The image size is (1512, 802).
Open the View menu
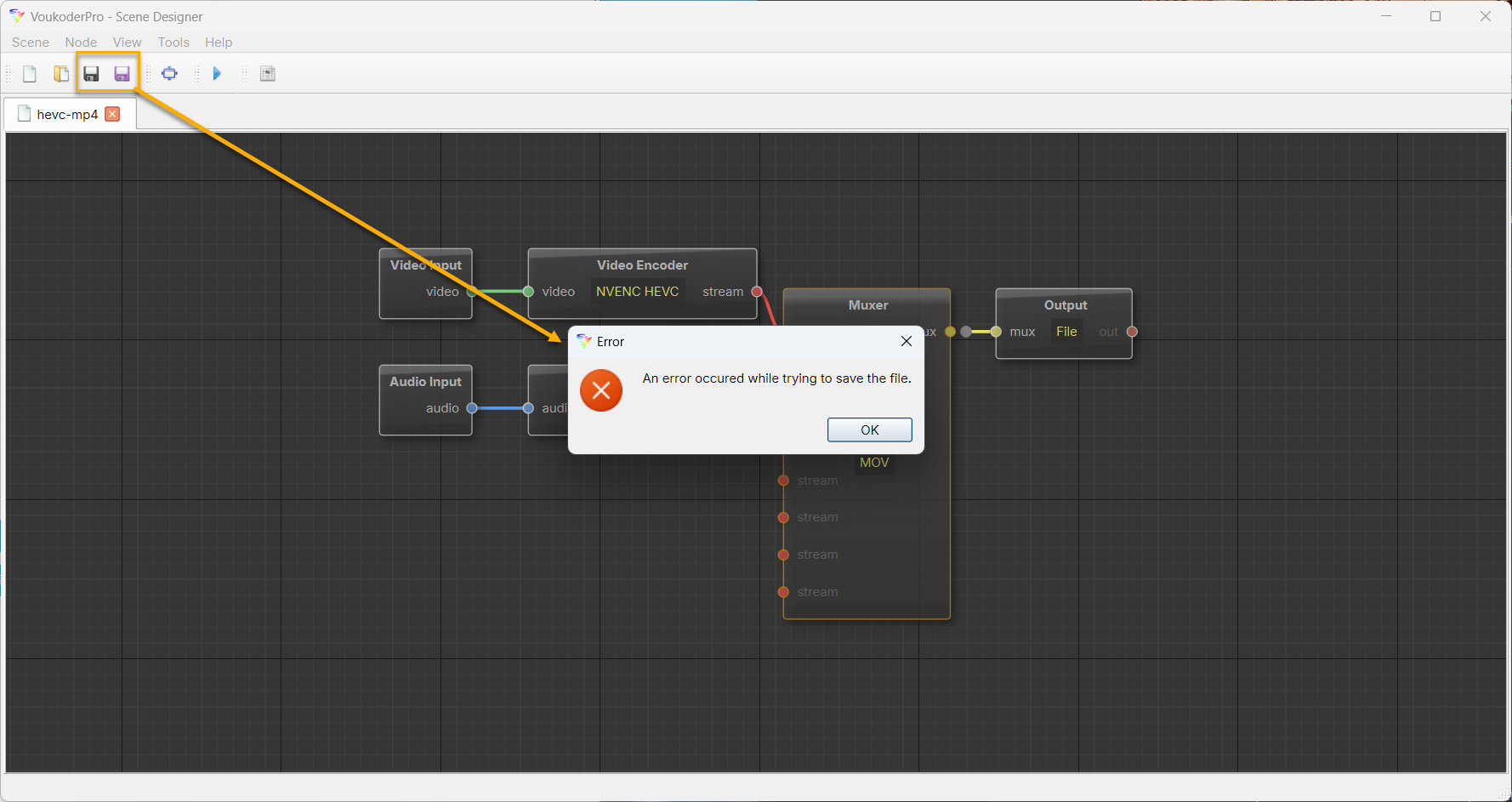127,43
